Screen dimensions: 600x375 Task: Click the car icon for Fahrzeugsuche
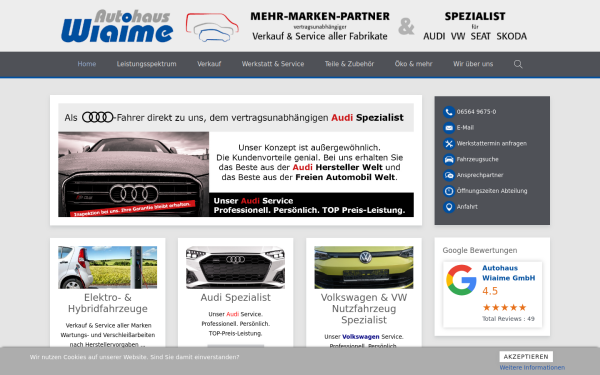pos(448,159)
